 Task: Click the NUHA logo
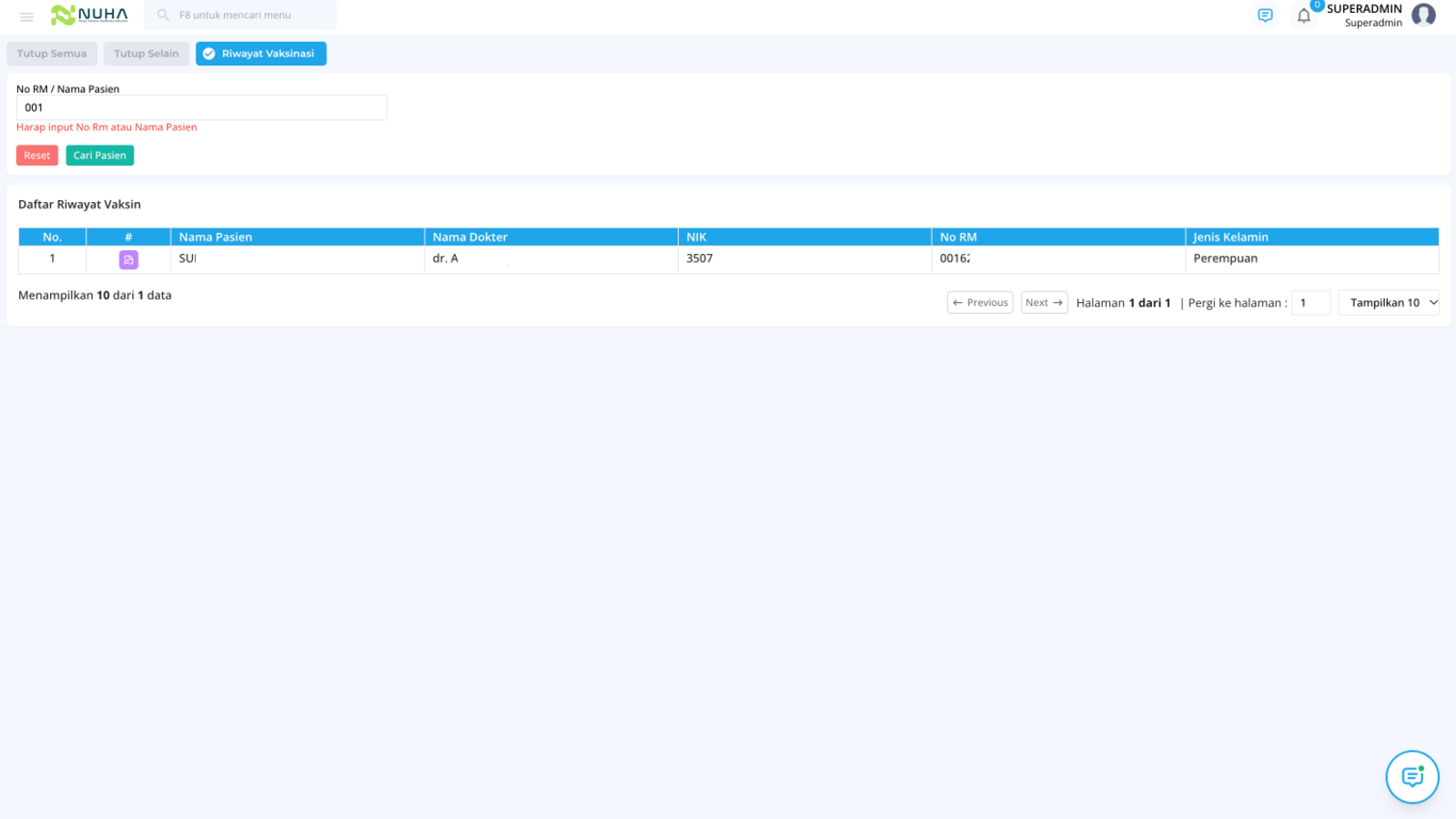[89, 15]
